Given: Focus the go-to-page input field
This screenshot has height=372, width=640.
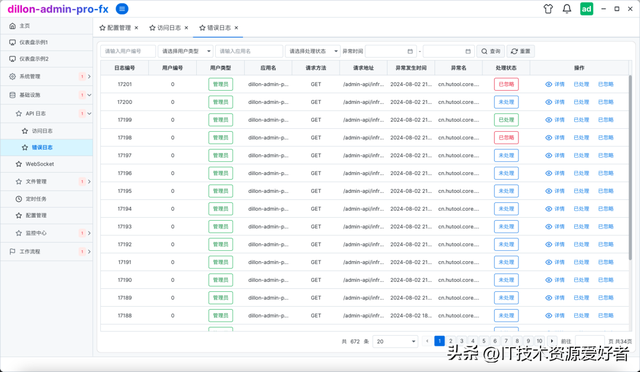Looking at the screenshot, I should coord(589,341).
